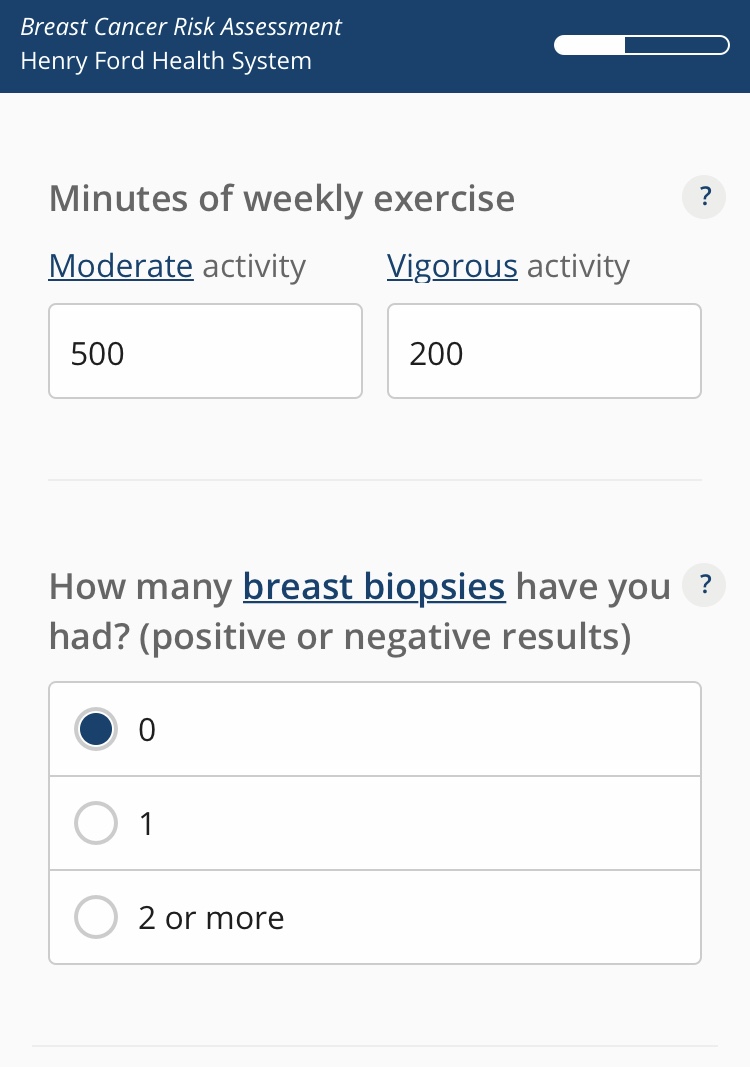Open help for Minutes of weekly exercise
The image size is (750, 1067).
(x=705, y=197)
